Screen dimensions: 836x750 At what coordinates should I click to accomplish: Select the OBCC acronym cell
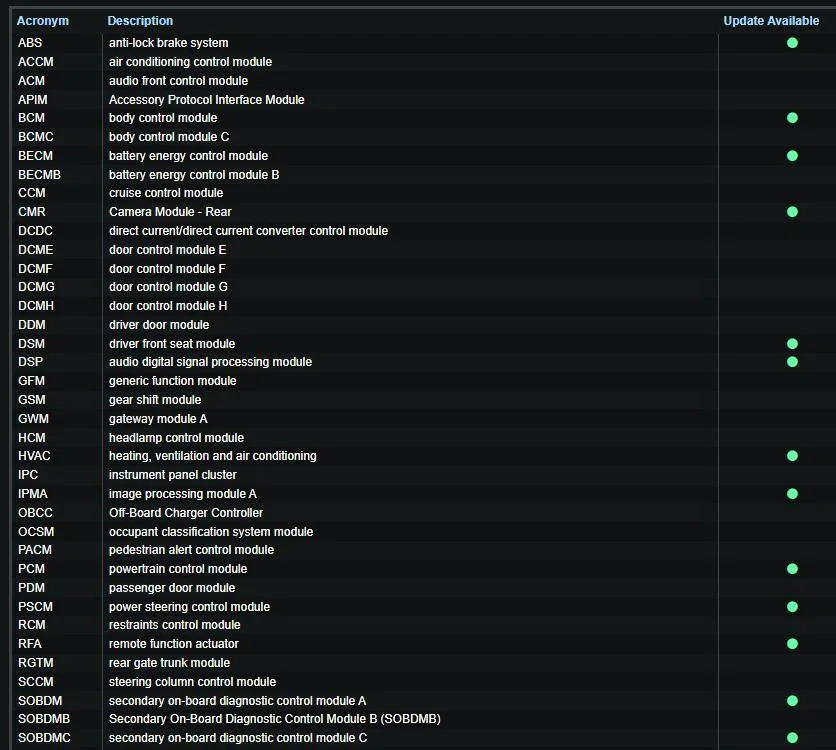(35, 513)
